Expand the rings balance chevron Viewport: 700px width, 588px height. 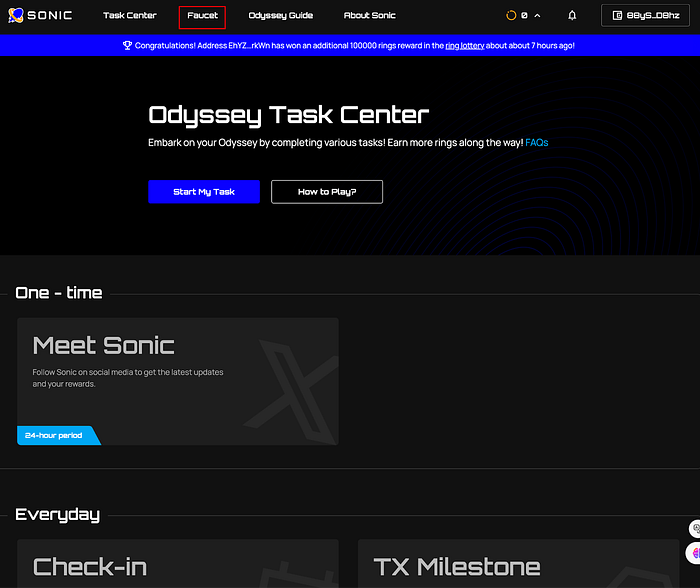pos(538,16)
